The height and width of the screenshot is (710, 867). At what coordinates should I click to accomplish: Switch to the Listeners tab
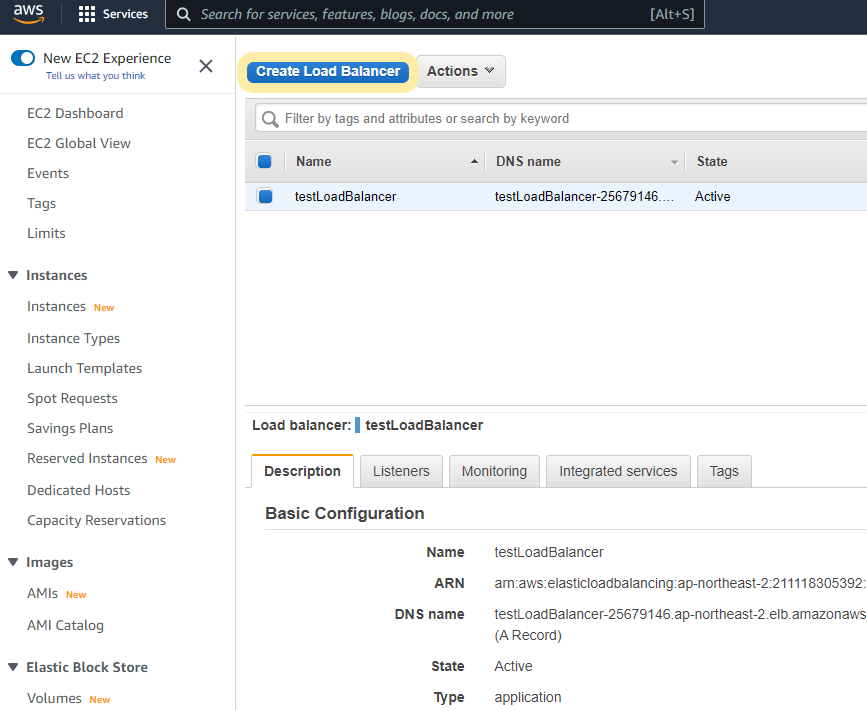(x=401, y=471)
